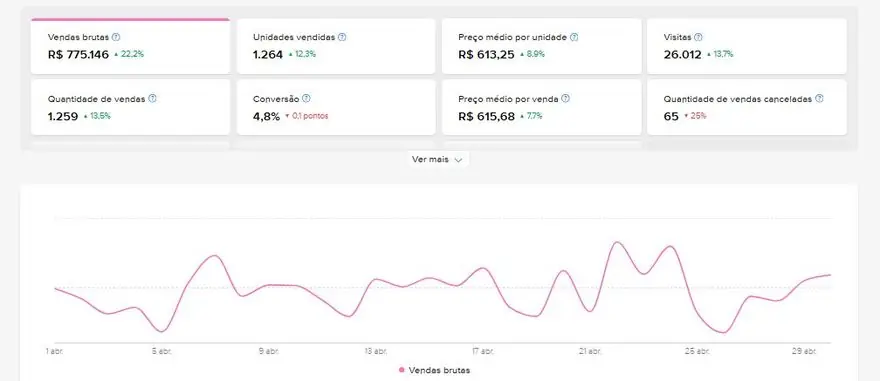Click the 26.012 visits value
Screen dimensions: 880x381
(x=682, y=55)
